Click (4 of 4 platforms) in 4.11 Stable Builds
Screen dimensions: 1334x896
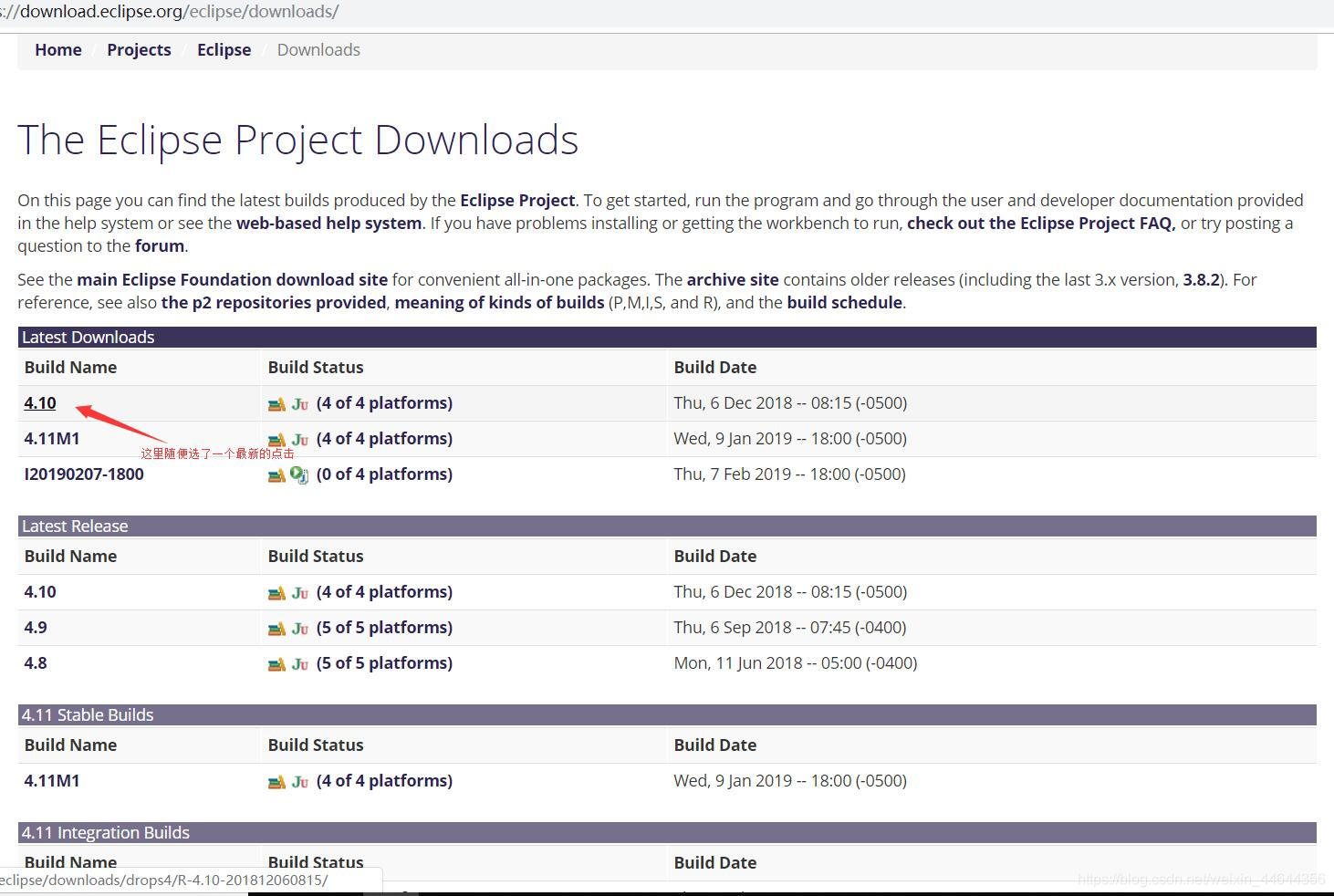(384, 780)
